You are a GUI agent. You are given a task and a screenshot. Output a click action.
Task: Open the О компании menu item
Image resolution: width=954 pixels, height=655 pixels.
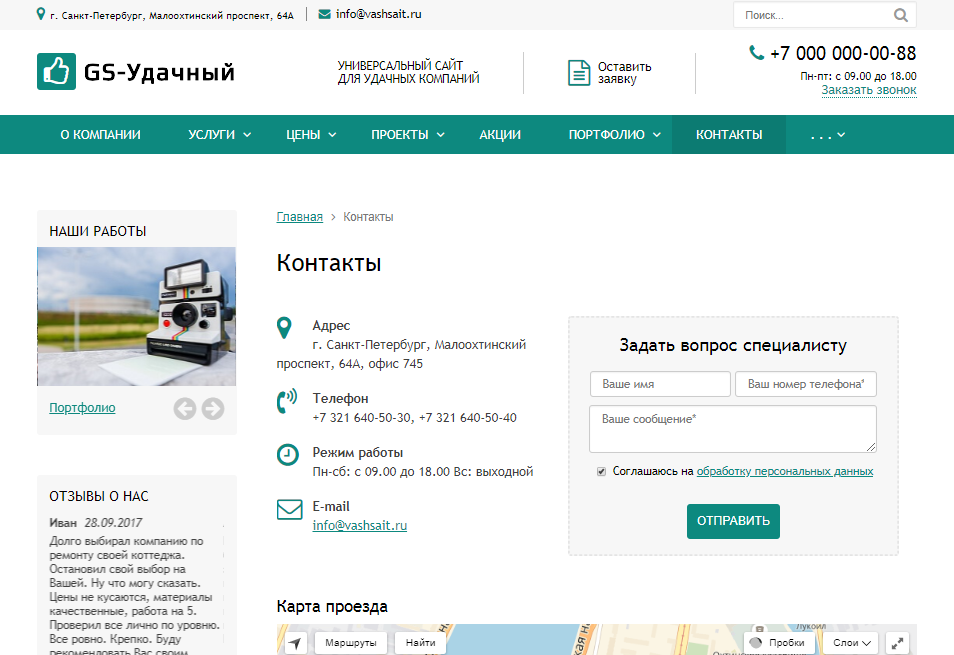coord(100,135)
